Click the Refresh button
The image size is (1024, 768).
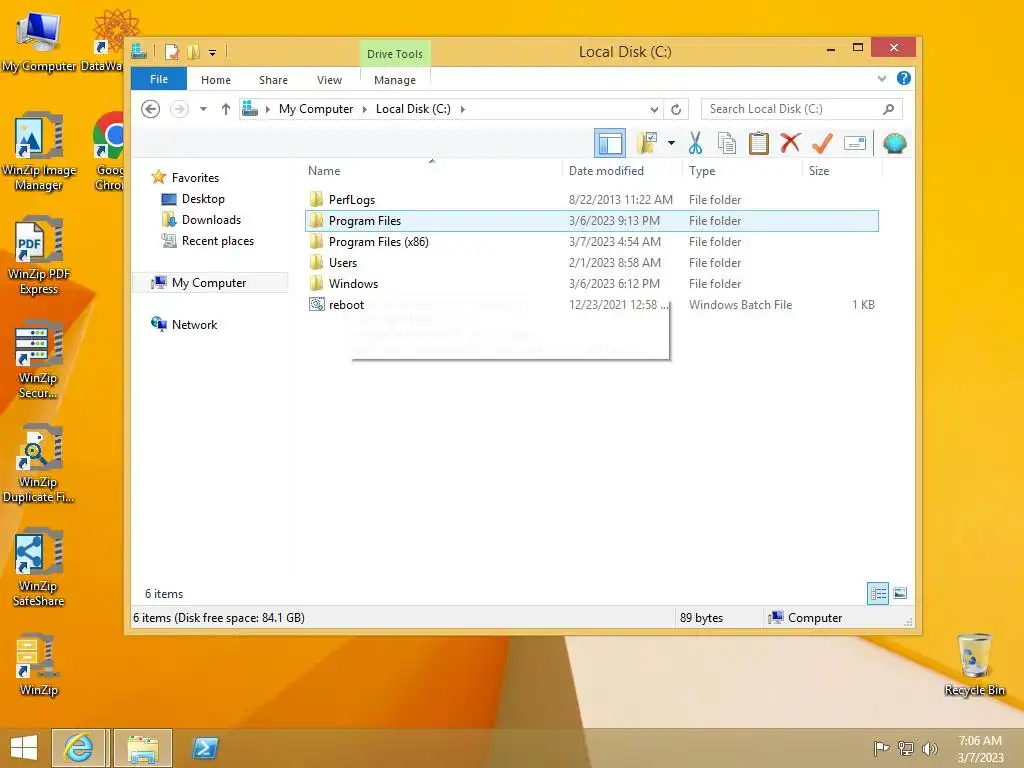(x=676, y=109)
